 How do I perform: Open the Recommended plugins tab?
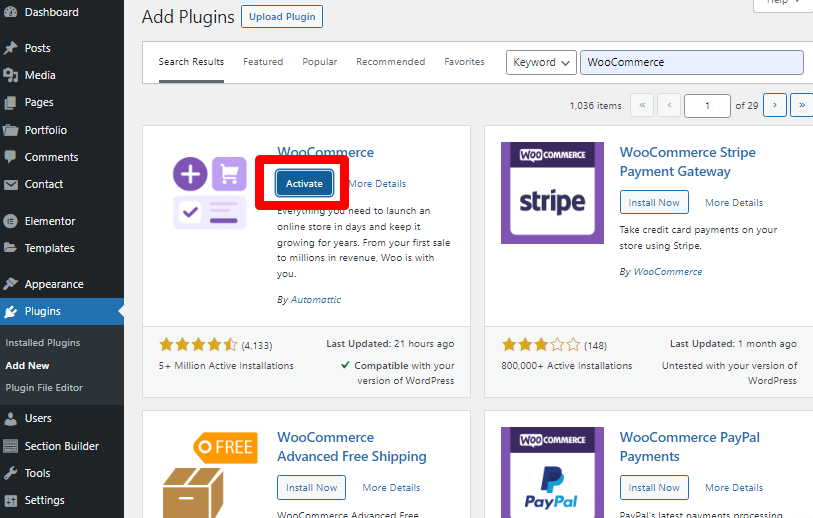pyautogui.click(x=390, y=62)
